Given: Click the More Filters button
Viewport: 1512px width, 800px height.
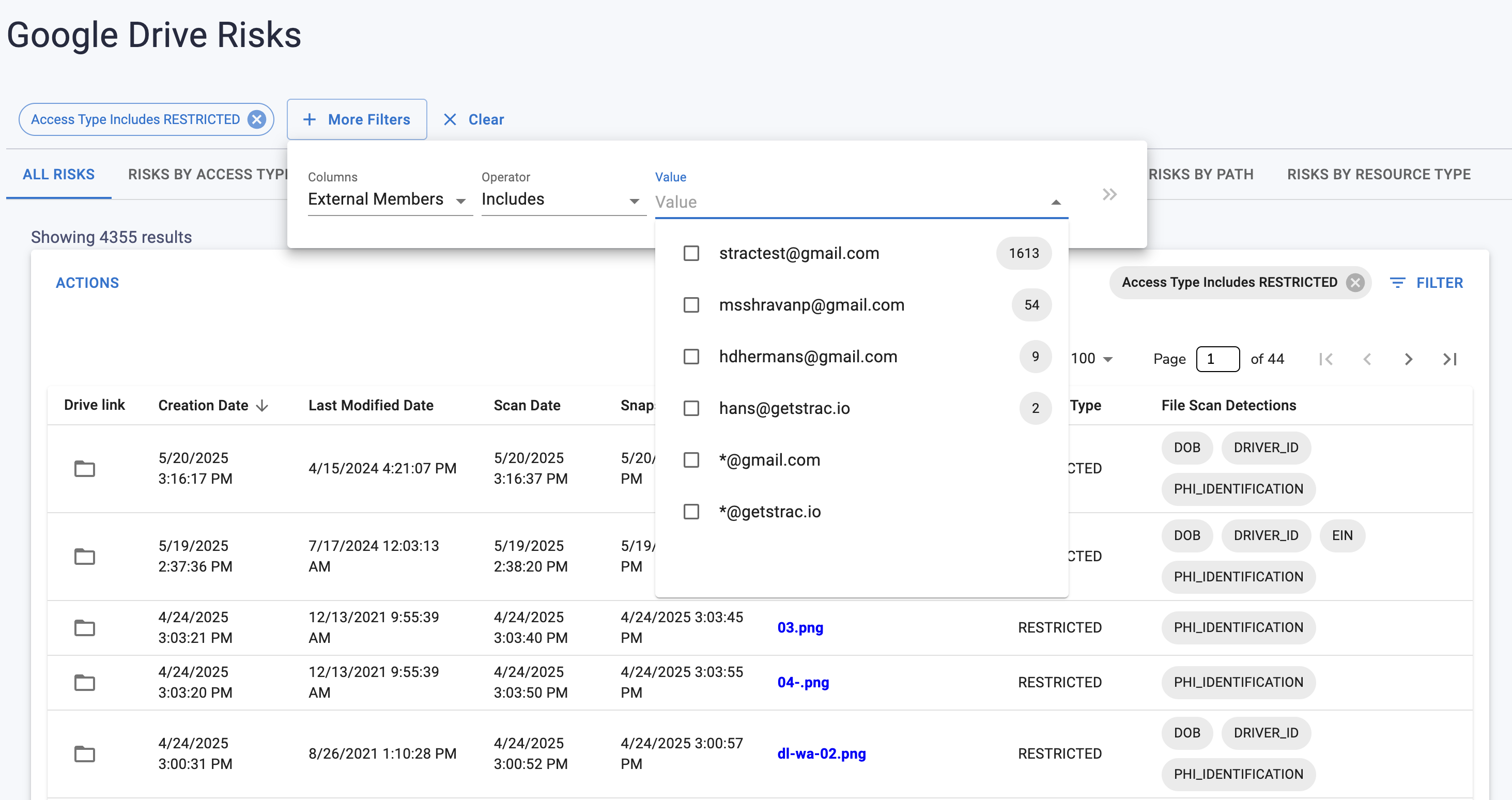Looking at the screenshot, I should [357, 120].
